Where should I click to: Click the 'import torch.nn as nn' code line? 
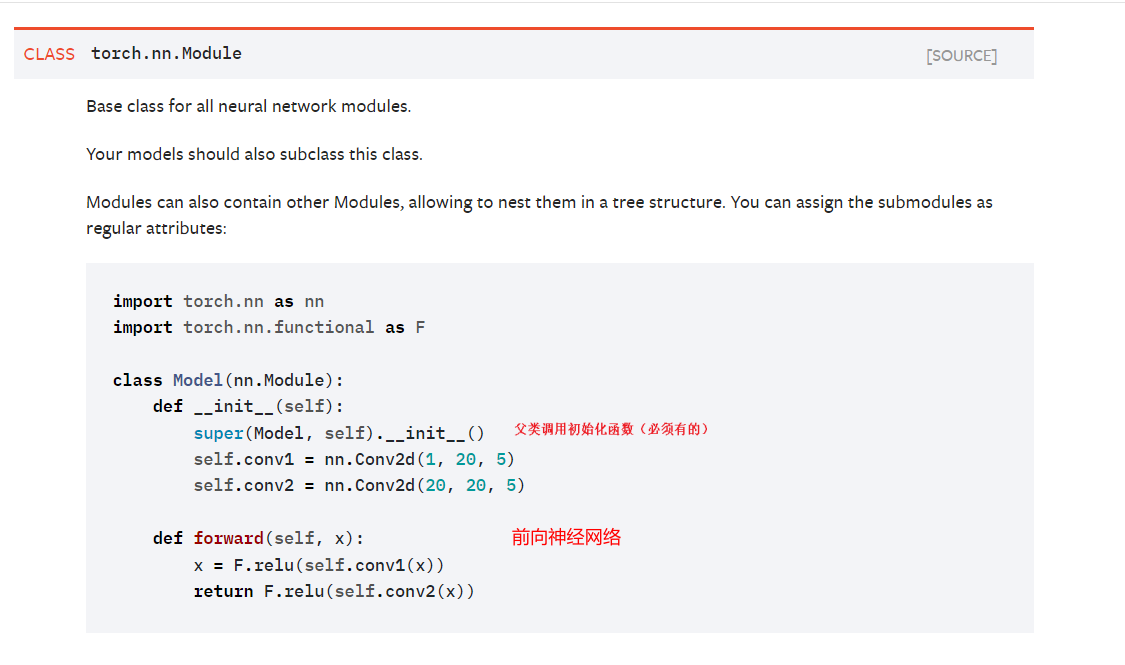(218, 301)
